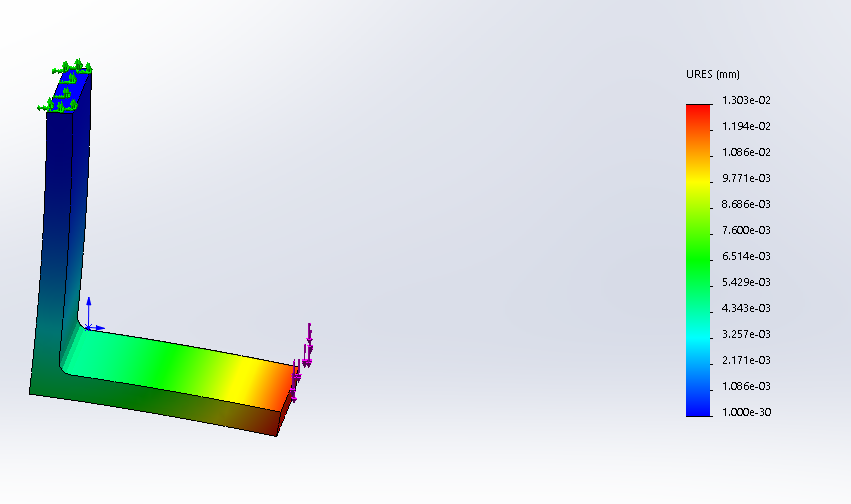Image resolution: width=851 pixels, height=504 pixels.
Task: Pick the green band in the color legend
Action: pos(698,250)
